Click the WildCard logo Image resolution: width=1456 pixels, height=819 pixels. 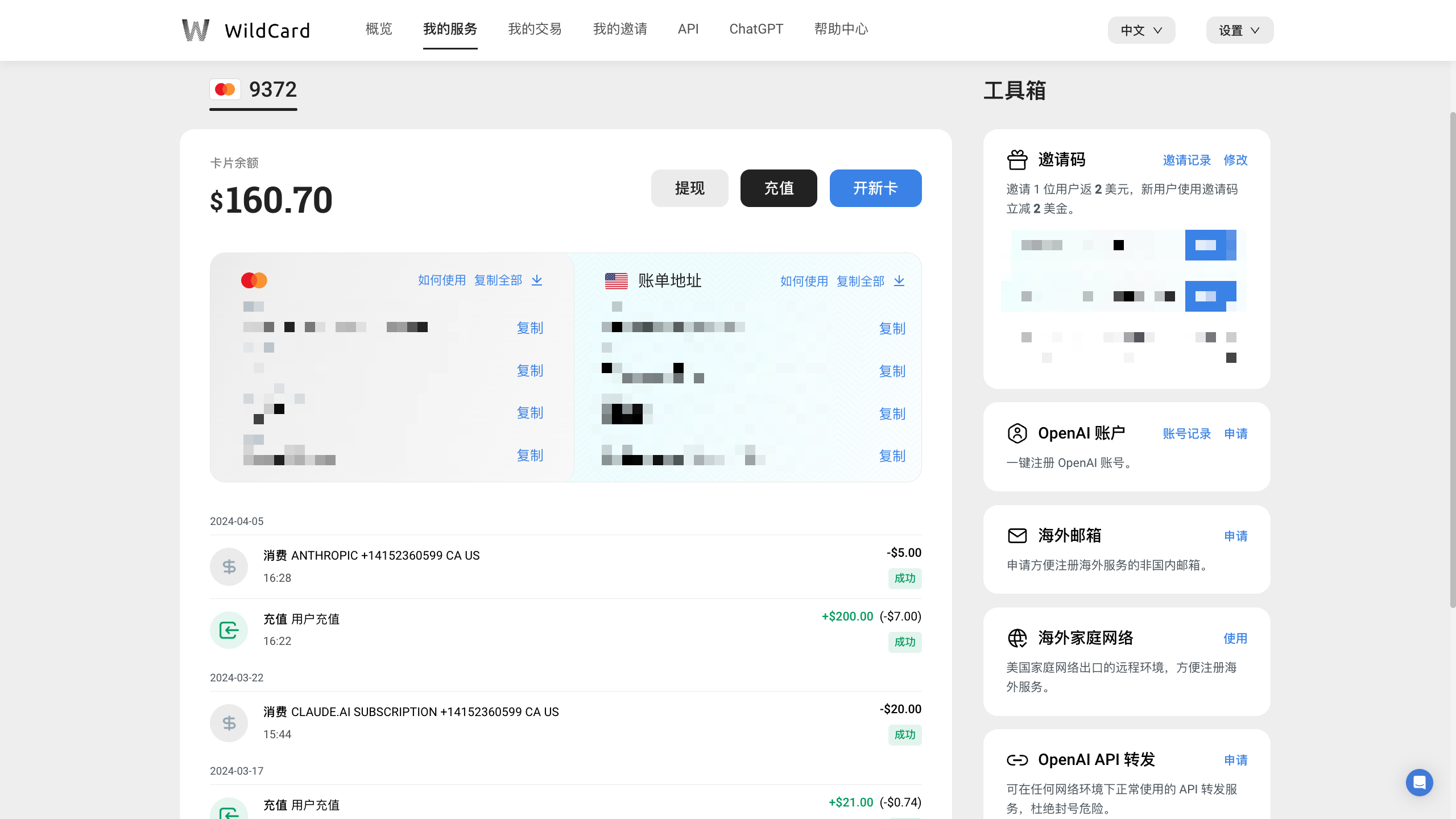click(x=246, y=30)
